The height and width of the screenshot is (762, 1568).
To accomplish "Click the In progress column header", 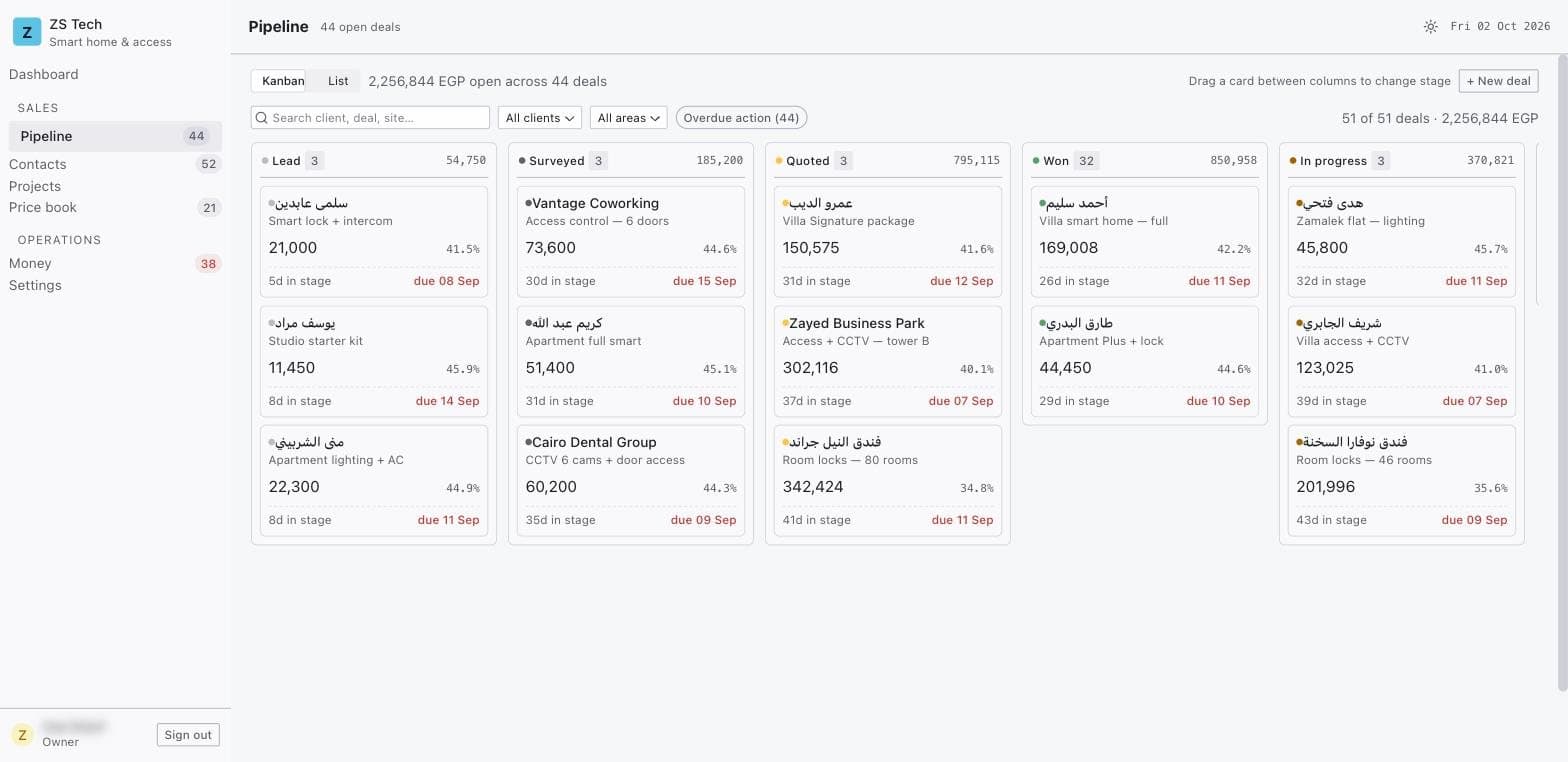I will (1402, 161).
